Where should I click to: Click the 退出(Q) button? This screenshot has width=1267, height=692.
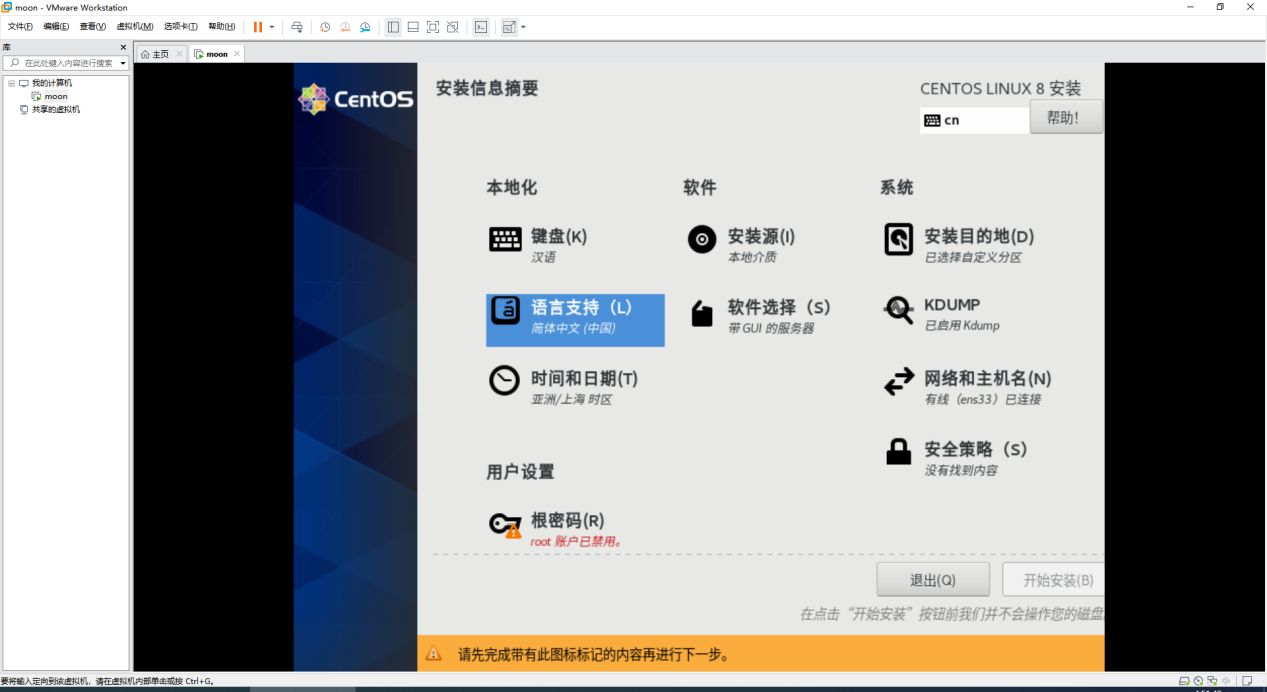tap(933, 580)
